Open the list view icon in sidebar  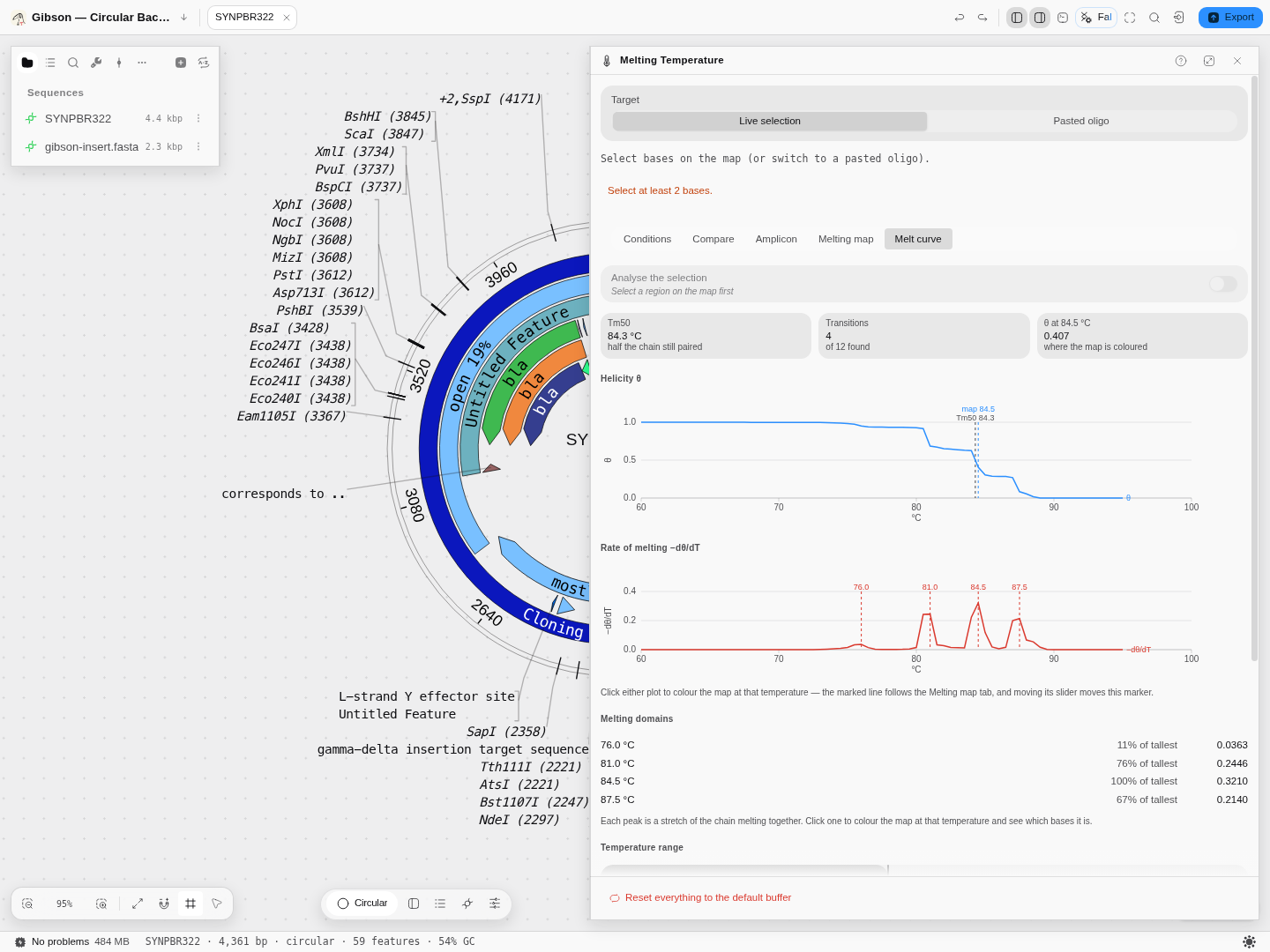pyautogui.click(x=50, y=63)
